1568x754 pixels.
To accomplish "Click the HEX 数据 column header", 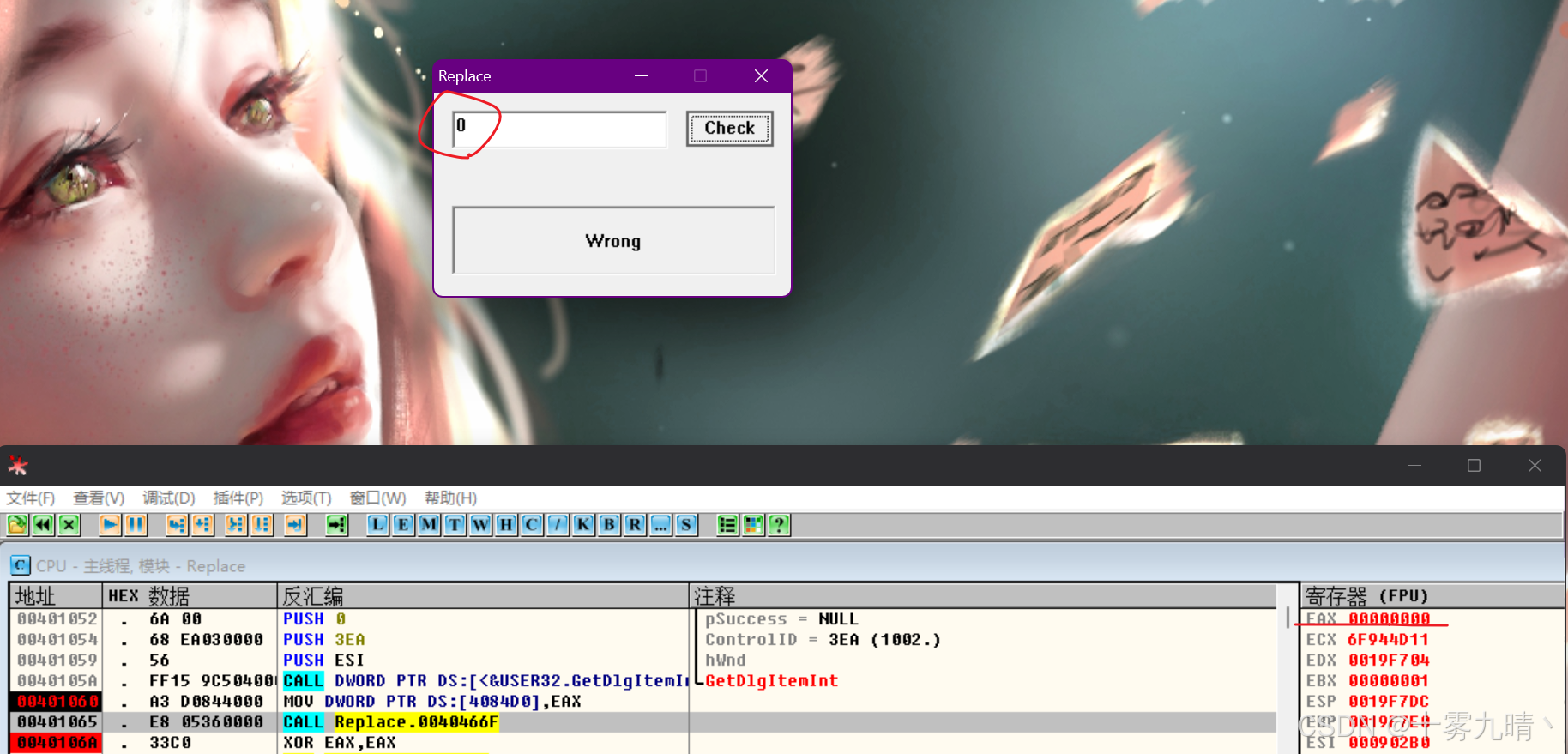I will click(x=190, y=596).
